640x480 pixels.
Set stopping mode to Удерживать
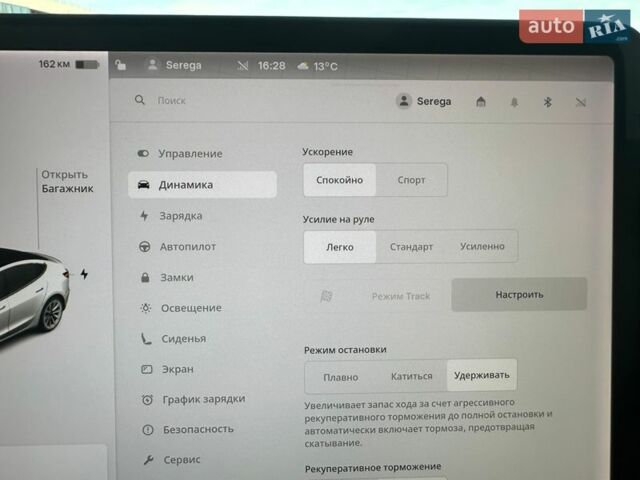tap(482, 375)
